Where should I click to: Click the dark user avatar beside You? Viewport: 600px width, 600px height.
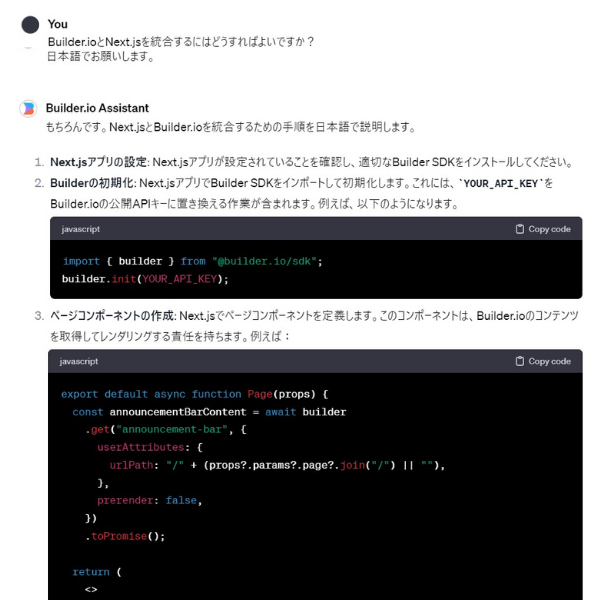[x=30, y=25]
